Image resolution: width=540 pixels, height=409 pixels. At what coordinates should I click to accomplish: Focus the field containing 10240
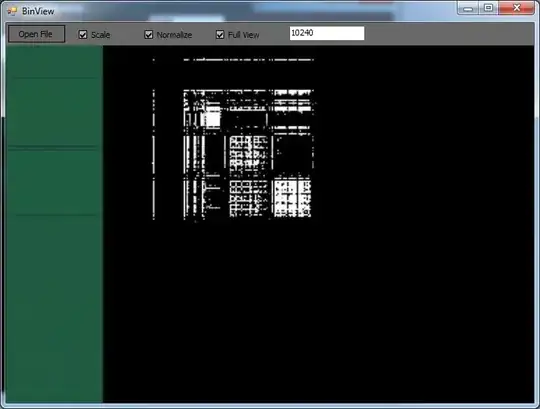click(x=327, y=33)
